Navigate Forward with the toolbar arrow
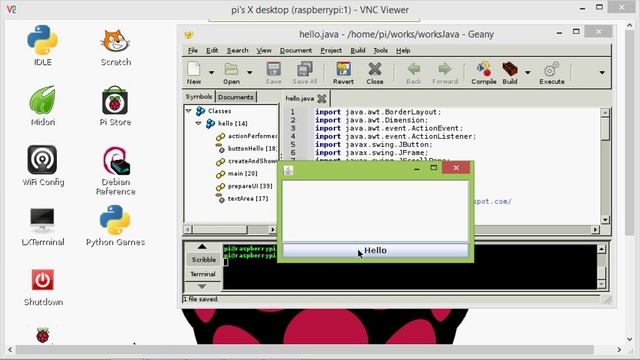The height and width of the screenshot is (360, 640). coord(445,73)
